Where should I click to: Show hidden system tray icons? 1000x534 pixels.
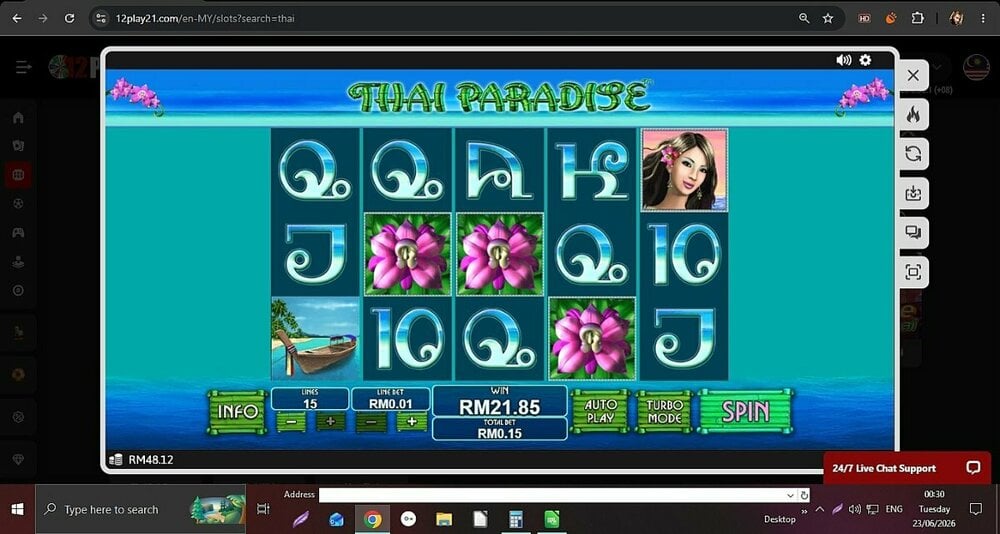coord(820,509)
